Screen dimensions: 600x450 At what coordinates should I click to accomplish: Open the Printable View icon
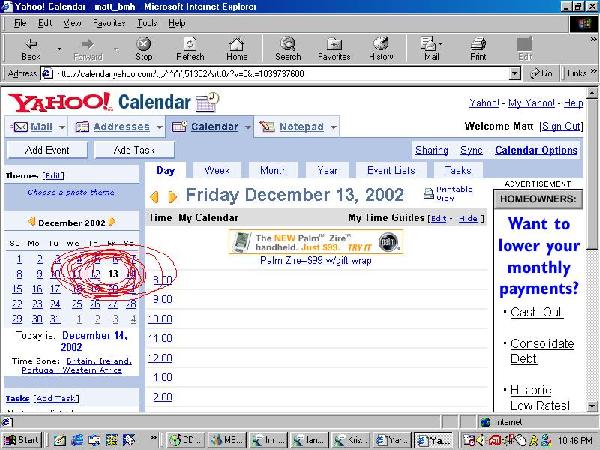(429, 194)
